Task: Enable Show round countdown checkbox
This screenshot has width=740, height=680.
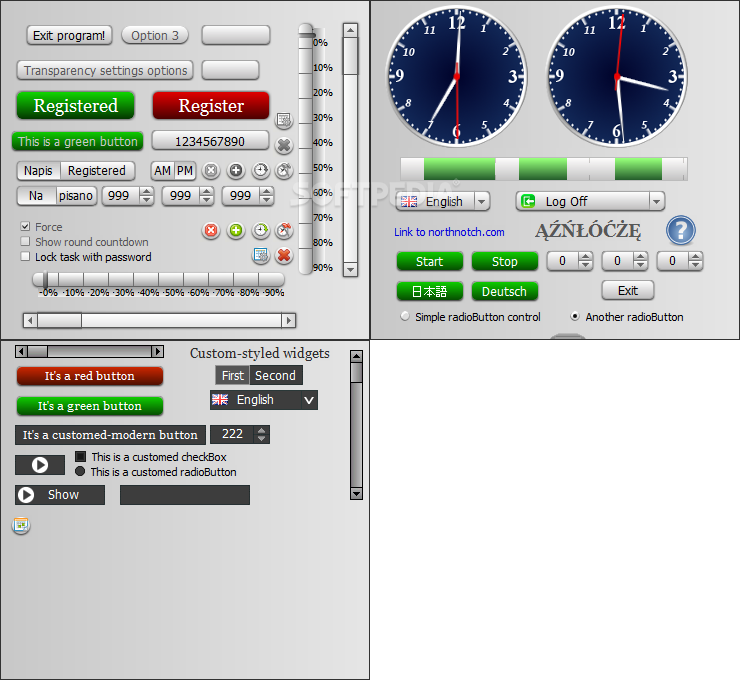Action: (25, 242)
